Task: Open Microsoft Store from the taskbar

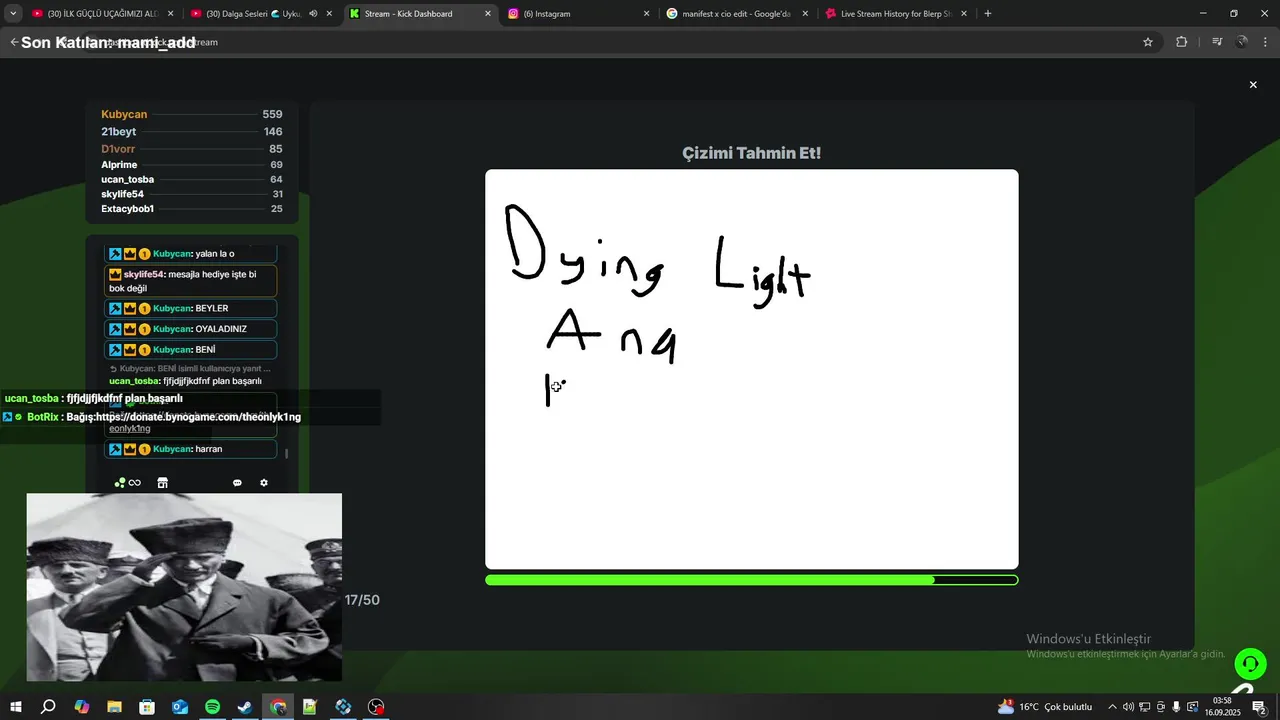Action: point(147,707)
